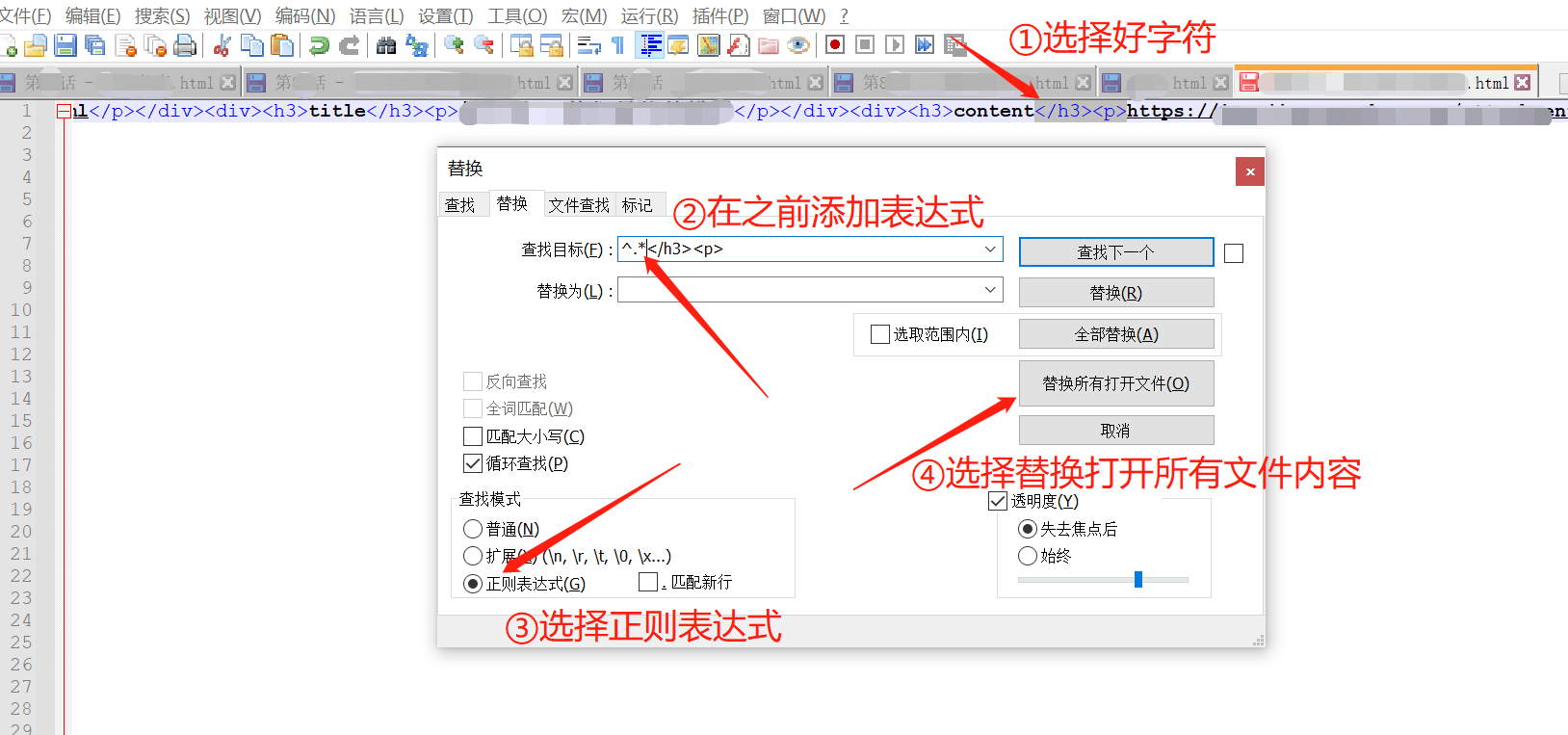Expand the 查找目标 dropdown list
The height and width of the screenshot is (735, 1568).
click(x=989, y=249)
